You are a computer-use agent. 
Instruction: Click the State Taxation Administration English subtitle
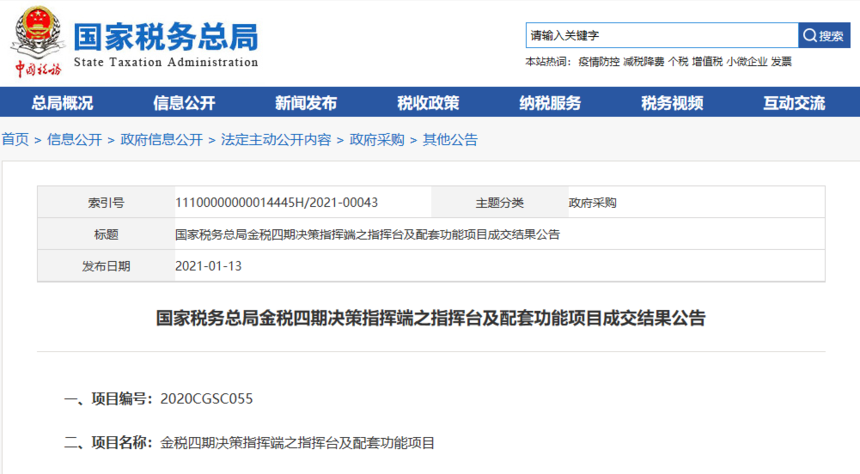point(166,62)
